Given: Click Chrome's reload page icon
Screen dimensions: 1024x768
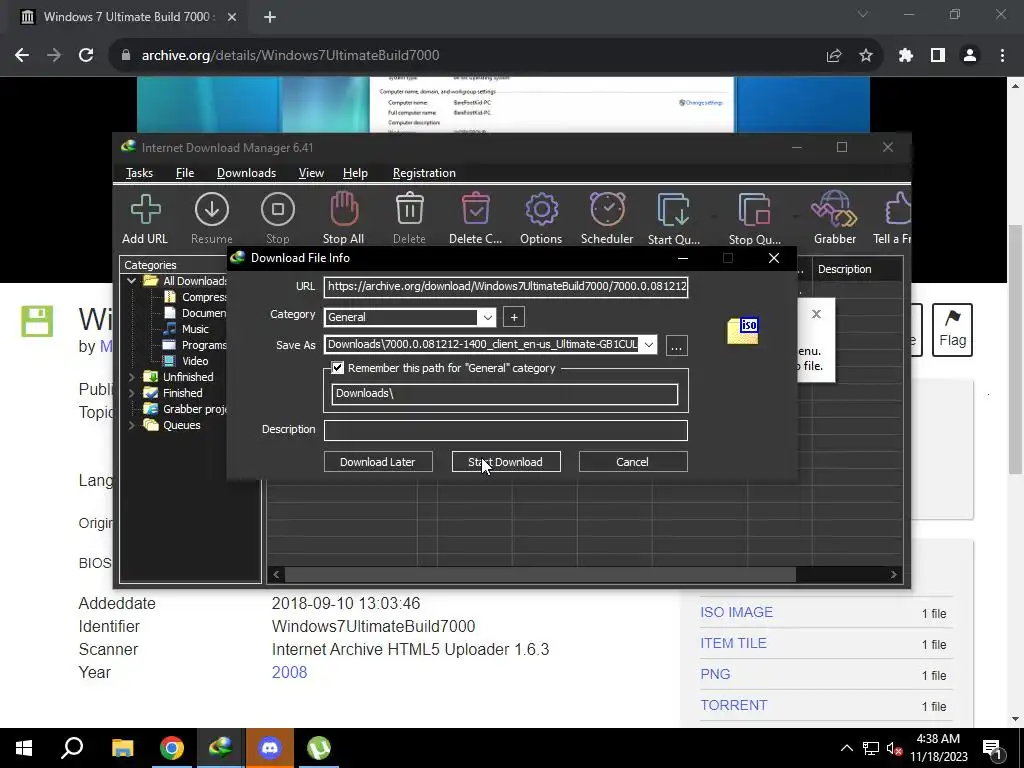Looking at the screenshot, I should click(86, 56).
